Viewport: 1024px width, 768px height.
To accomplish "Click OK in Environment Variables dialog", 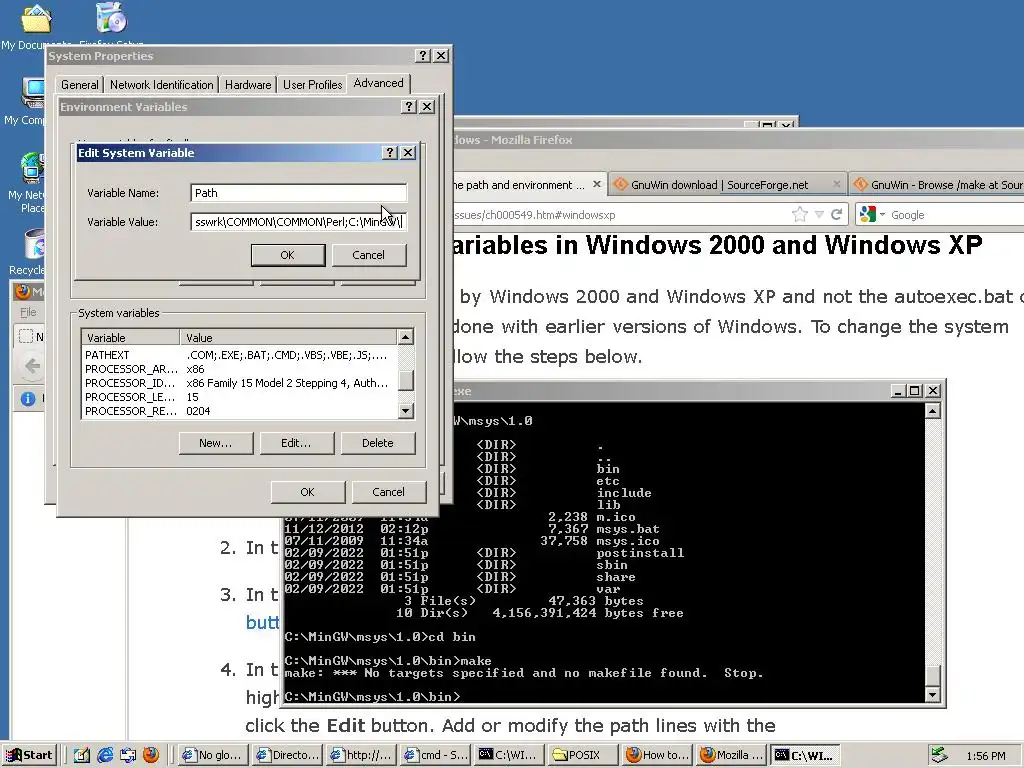I will [x=308, y=492].
